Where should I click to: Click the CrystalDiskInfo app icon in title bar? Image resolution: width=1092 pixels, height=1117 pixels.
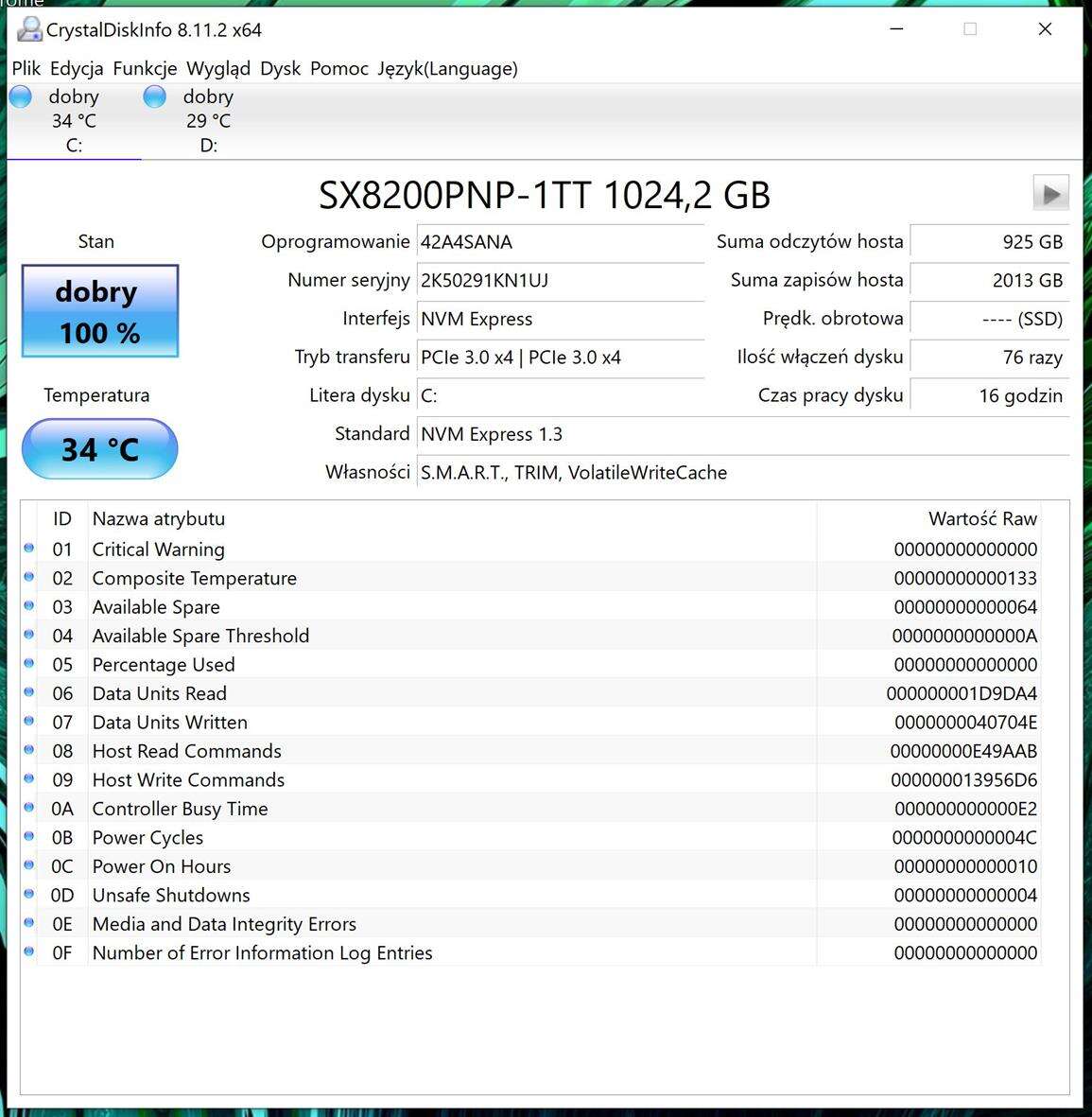(28, 29)
